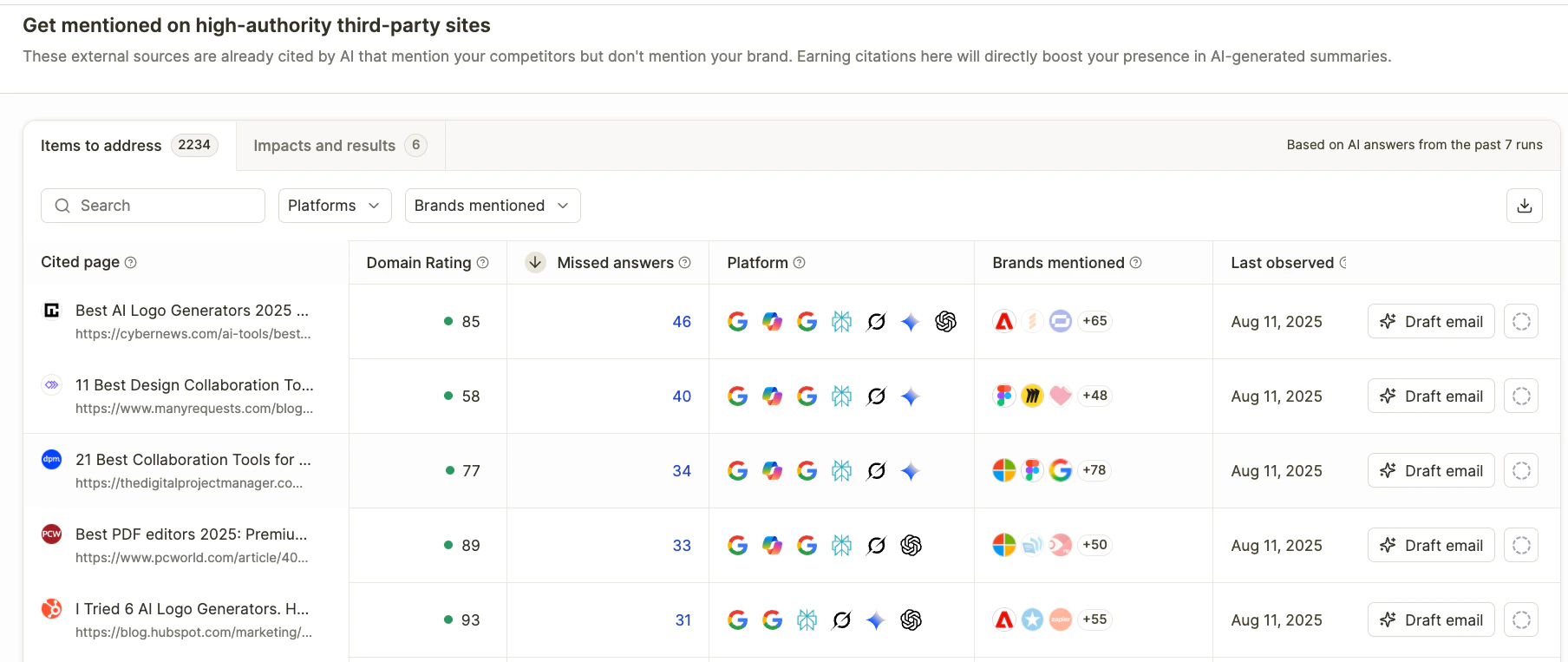Click the Domain Rating help icon
1568x662 pixels.
[x=483, y=263]
